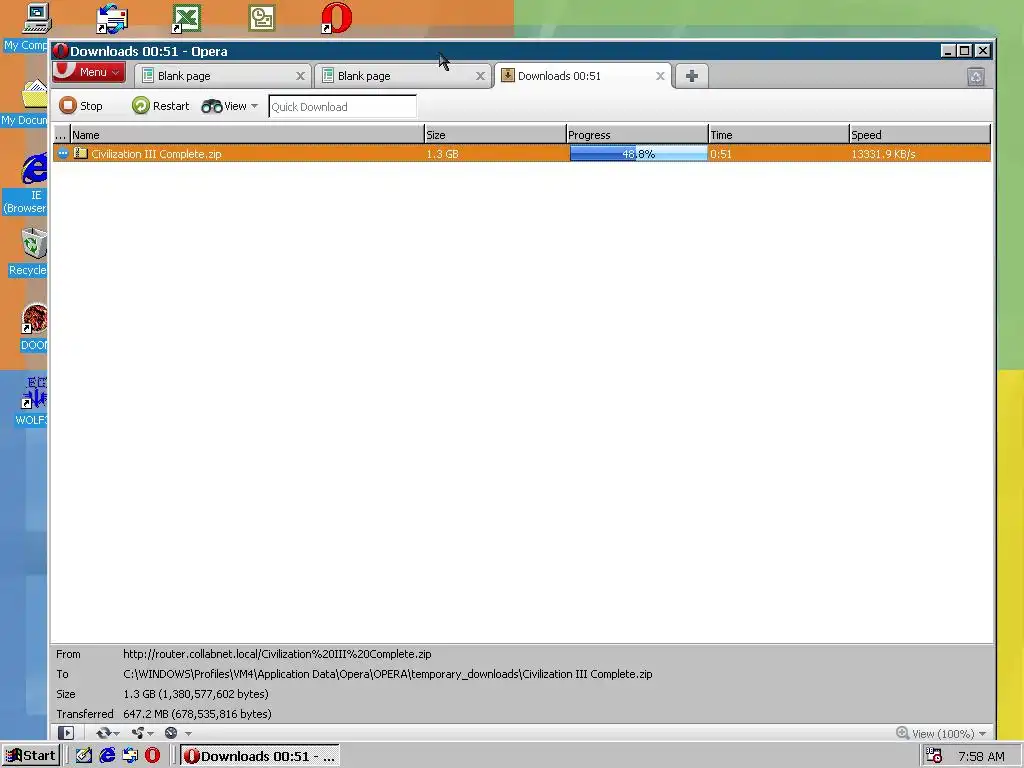Open the Opera desktop shortcut
Viewport: 1024px width, 768px height.
336,18
